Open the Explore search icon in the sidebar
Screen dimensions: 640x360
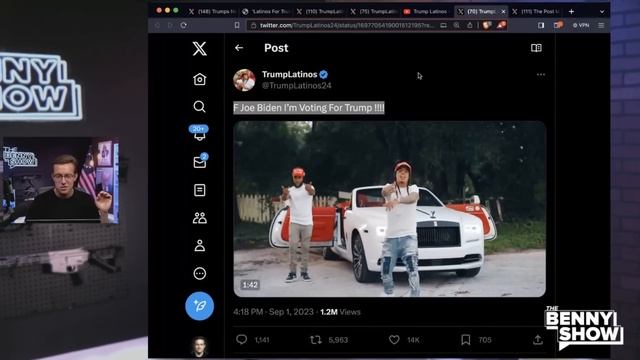tap(200, 107)
